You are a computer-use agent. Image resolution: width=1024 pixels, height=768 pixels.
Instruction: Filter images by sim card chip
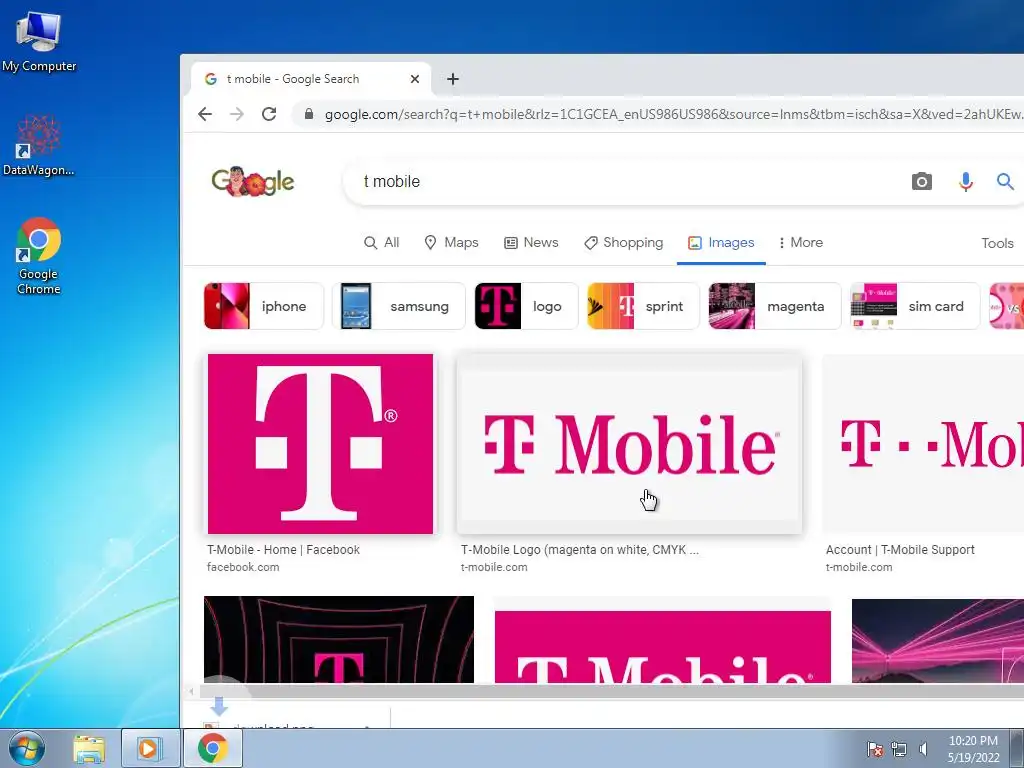pyautogui.click(x=915, y=306)
